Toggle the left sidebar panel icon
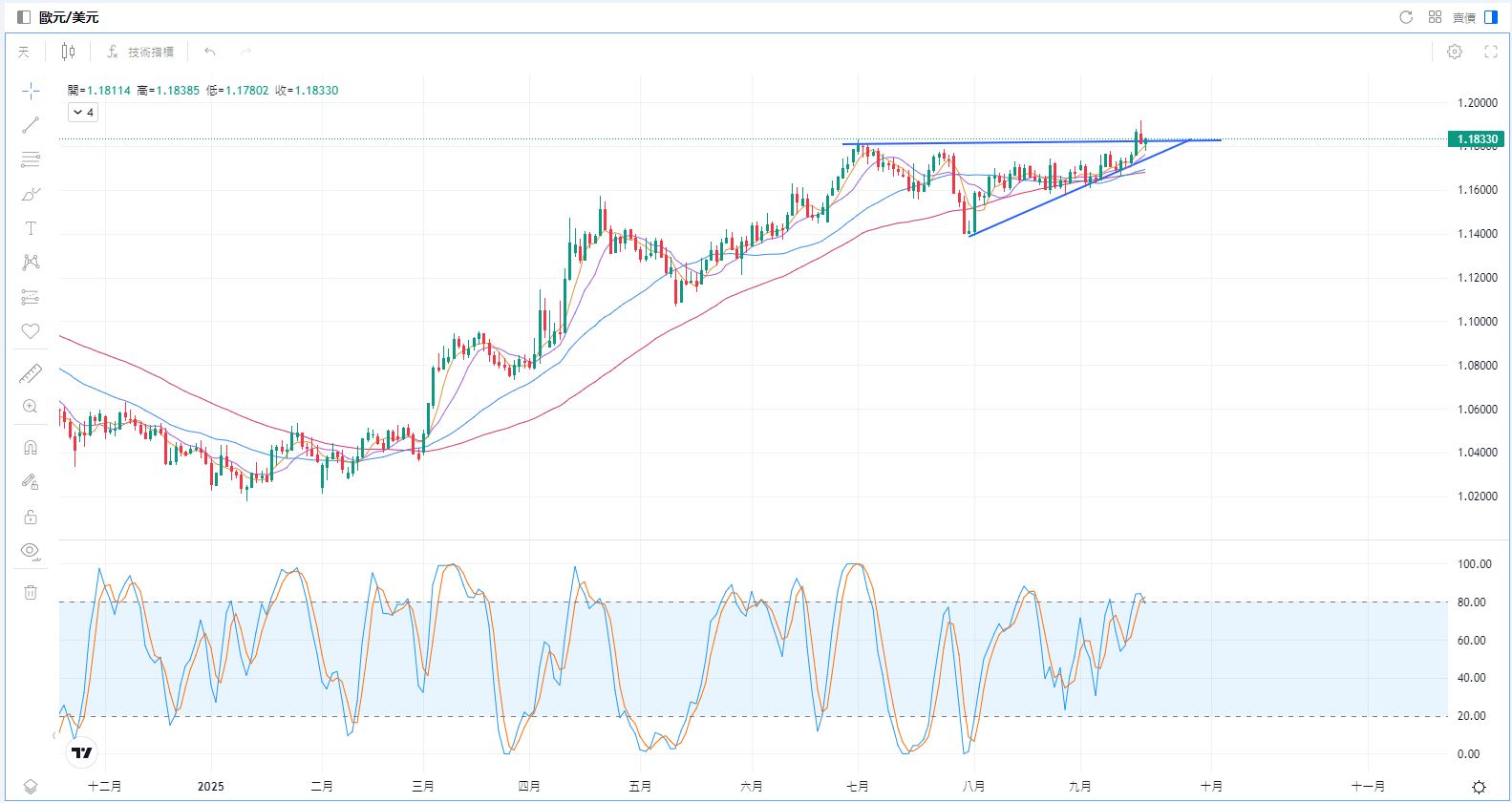The image size is (1512, 803). pyautogui.click(x=24, y=17)
